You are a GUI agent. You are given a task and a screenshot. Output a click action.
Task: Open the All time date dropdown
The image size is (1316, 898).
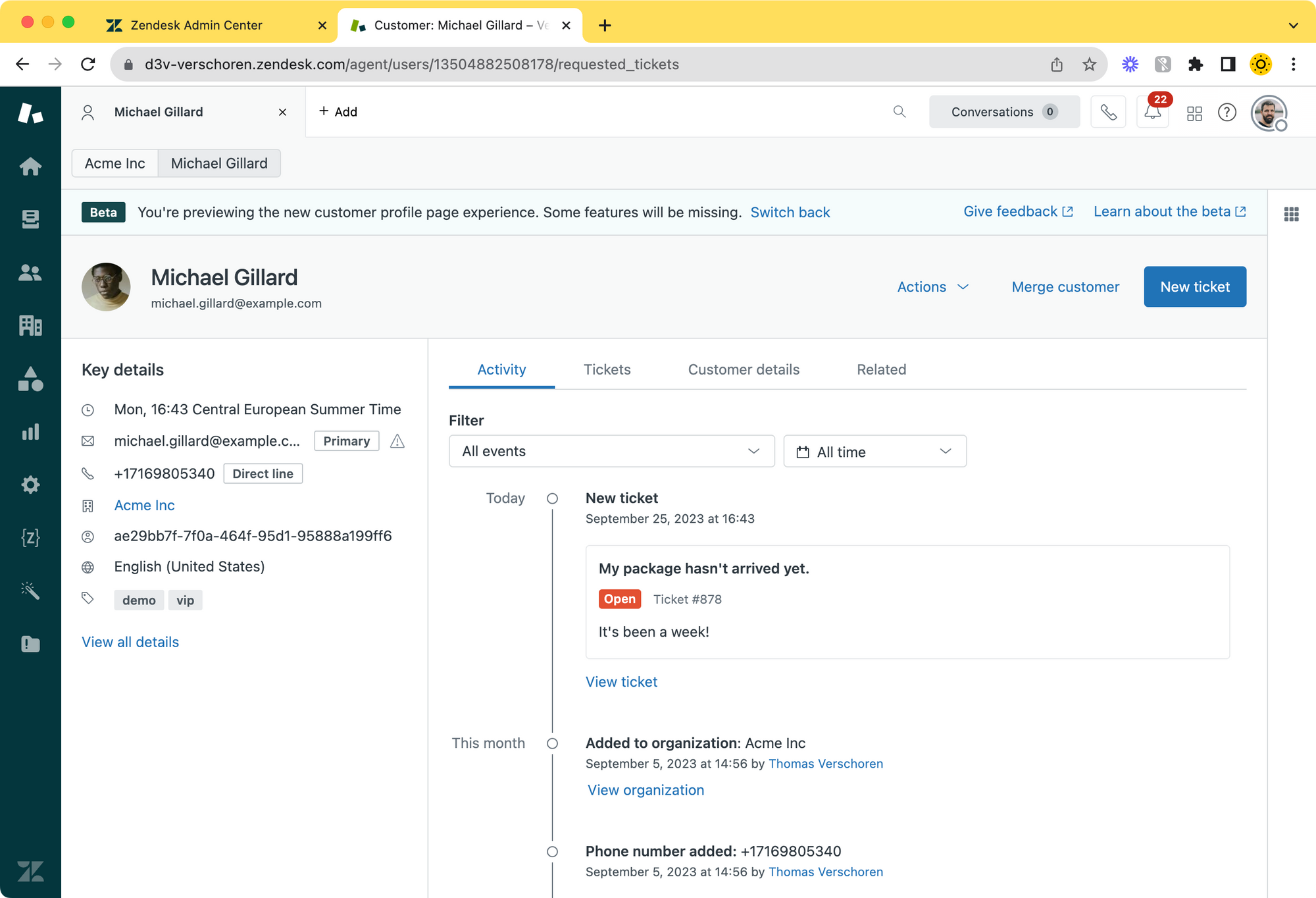point(874,452)
